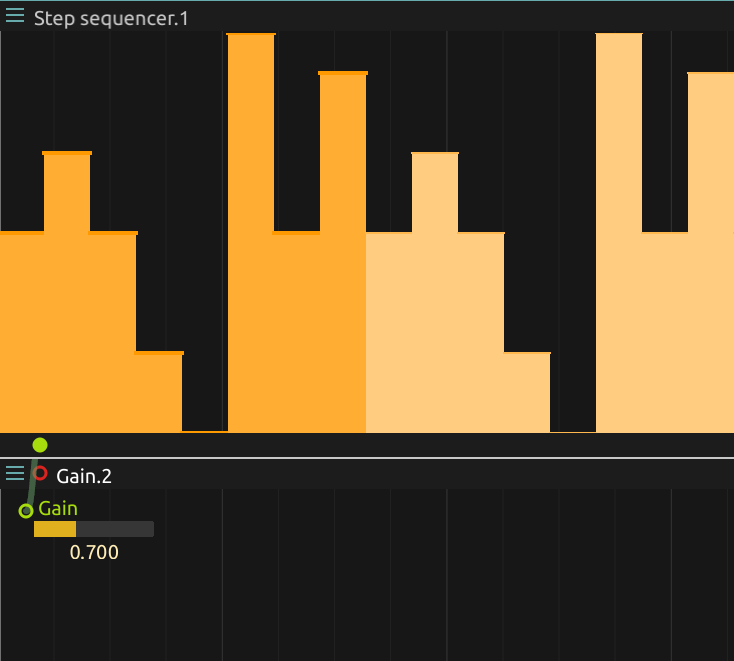Click the empty fifth step column in the sequencer

click(x=205, y=233)
